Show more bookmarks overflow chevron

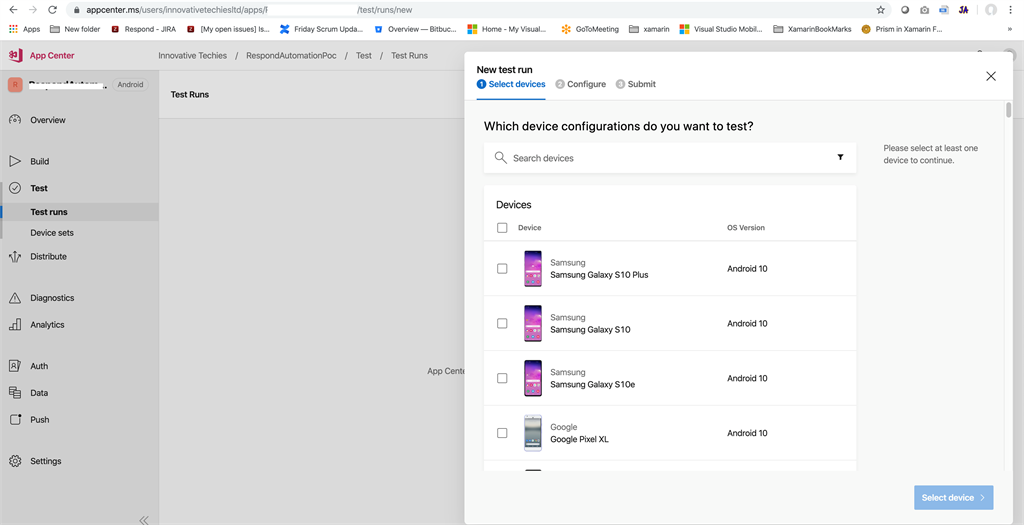pos(1010,29)
